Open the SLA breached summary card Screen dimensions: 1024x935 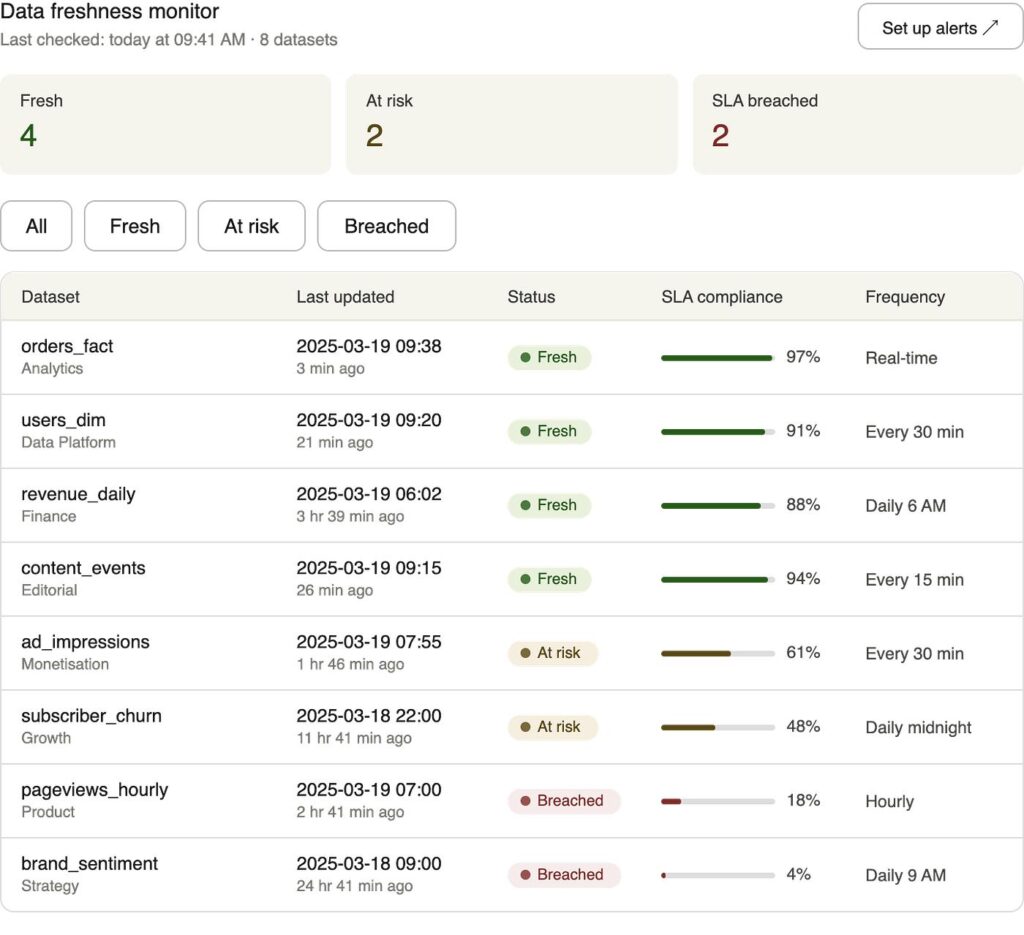coord(858,124)
